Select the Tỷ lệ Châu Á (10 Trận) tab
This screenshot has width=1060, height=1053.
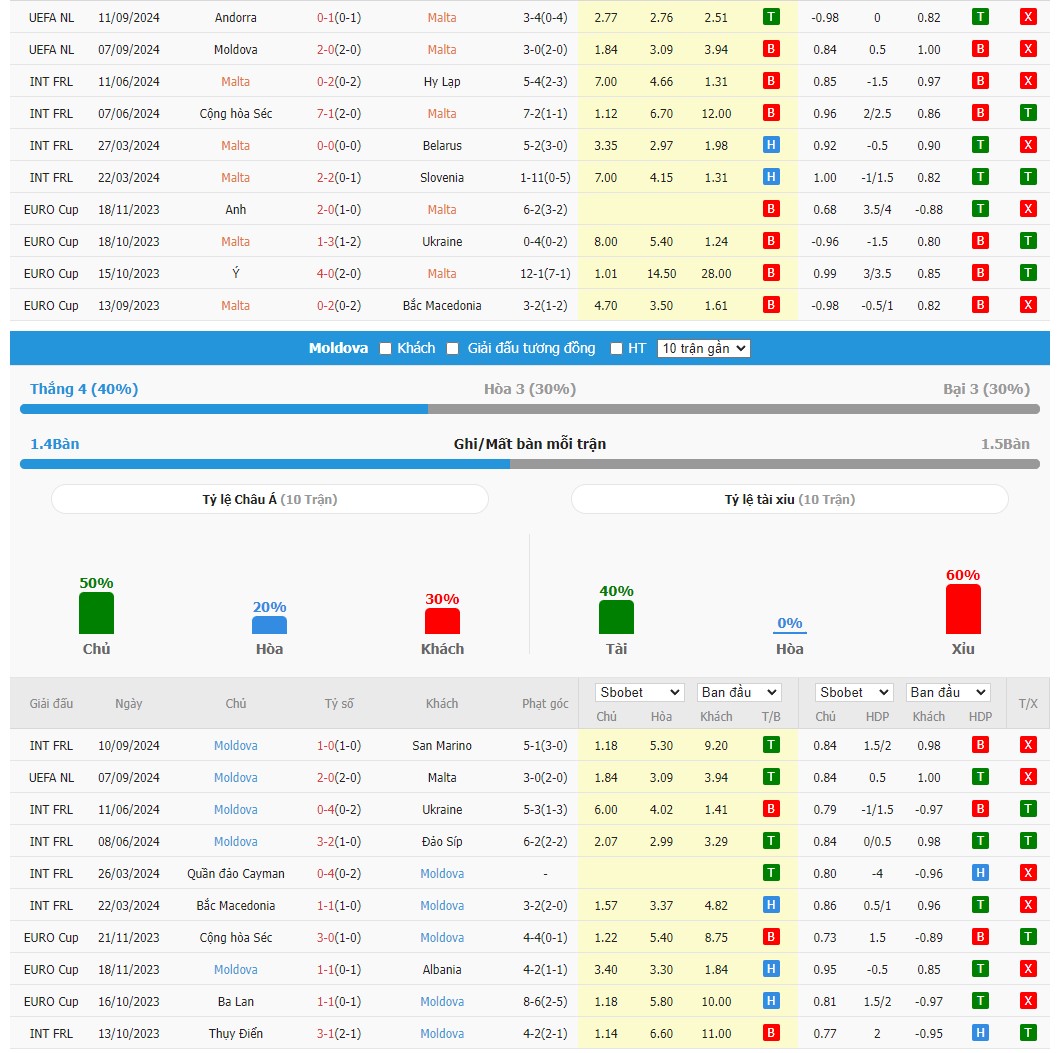tap(270, 499)
